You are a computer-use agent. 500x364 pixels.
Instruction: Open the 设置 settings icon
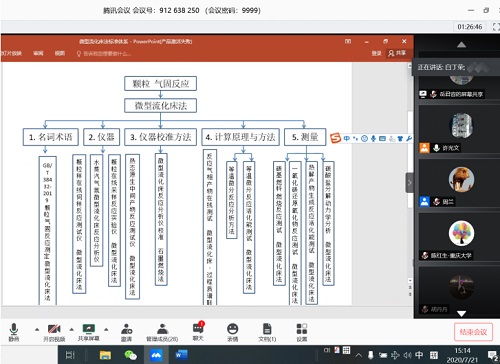coord(302,332)
